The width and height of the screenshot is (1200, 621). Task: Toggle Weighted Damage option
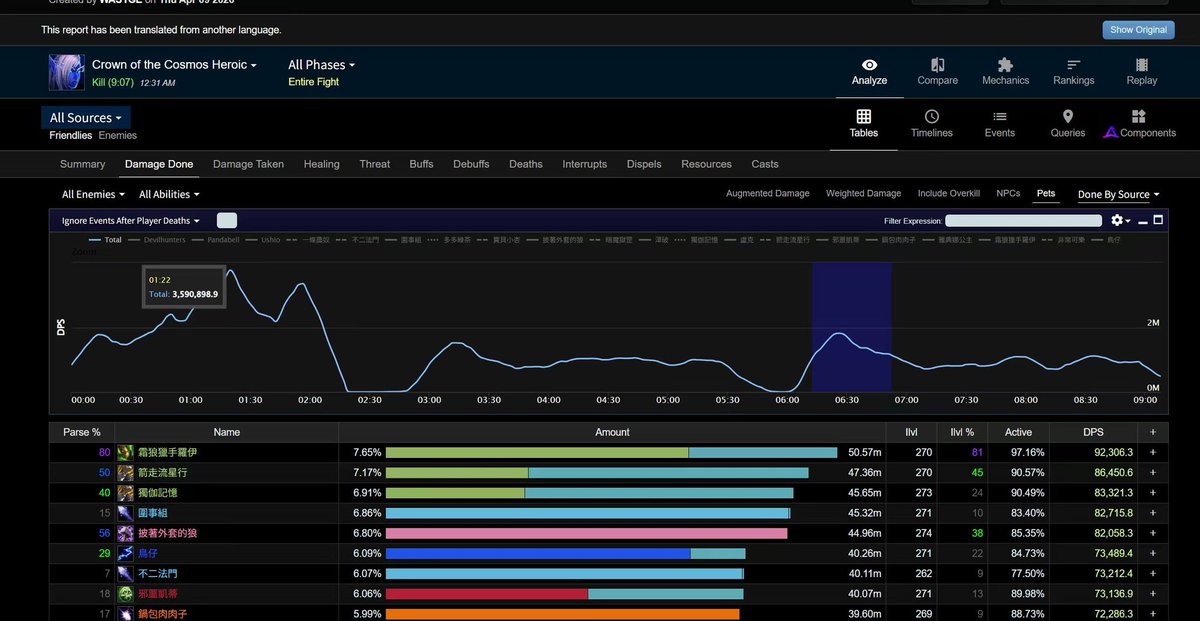pyautogui.click(x=863, y=194)
